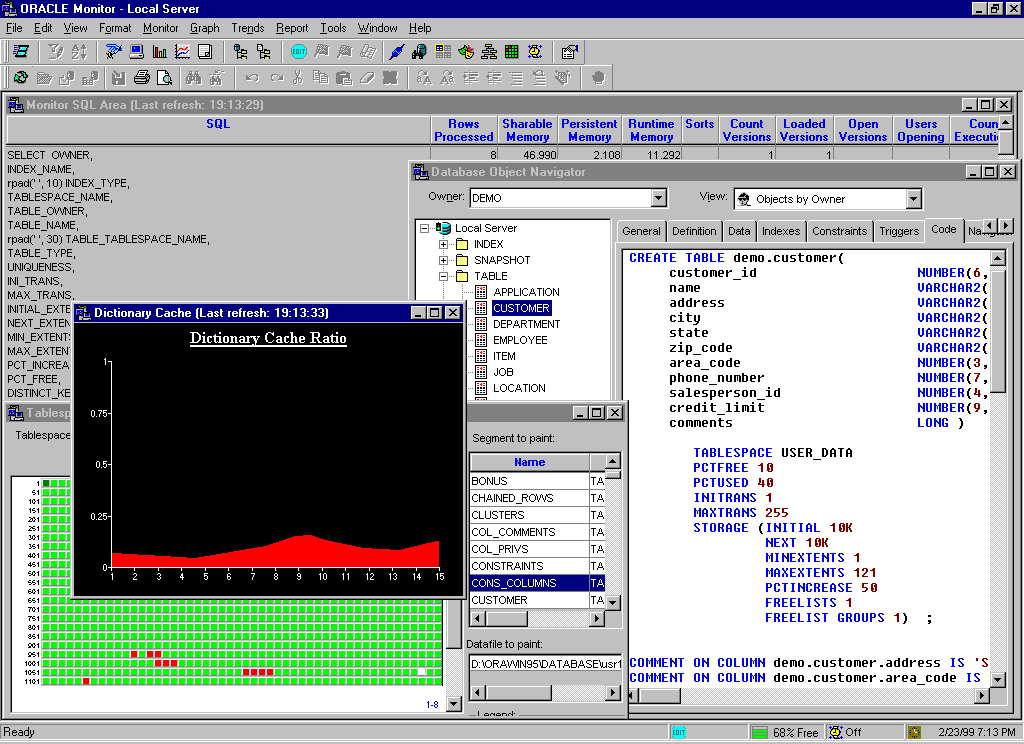Switch to the Indexes tab
The width and height of the screenshot is (1024, 744).
[x=780, y=231]
